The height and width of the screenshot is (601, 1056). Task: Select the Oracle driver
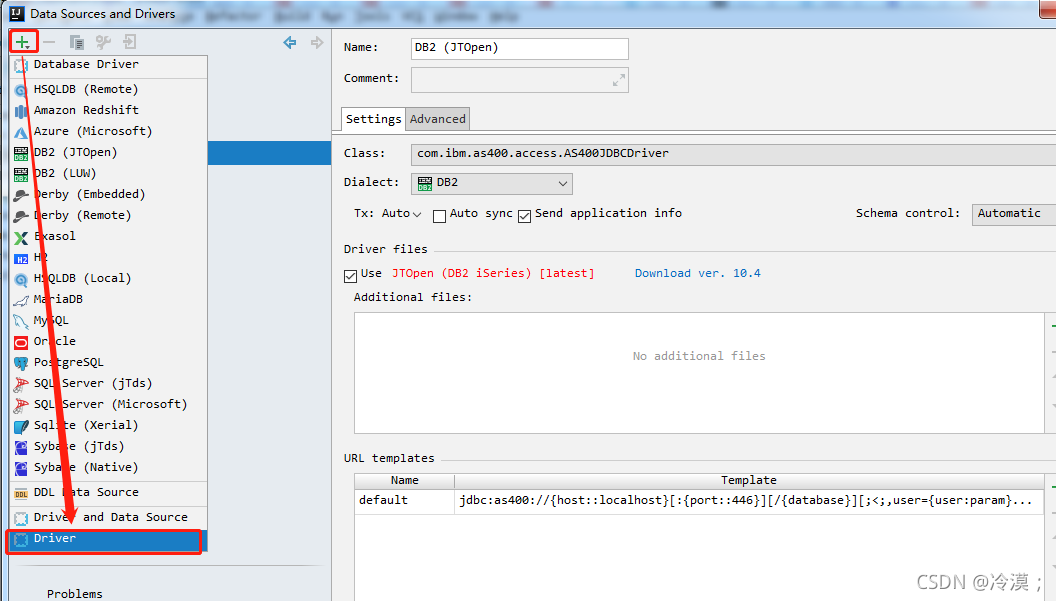coord(108,341)
